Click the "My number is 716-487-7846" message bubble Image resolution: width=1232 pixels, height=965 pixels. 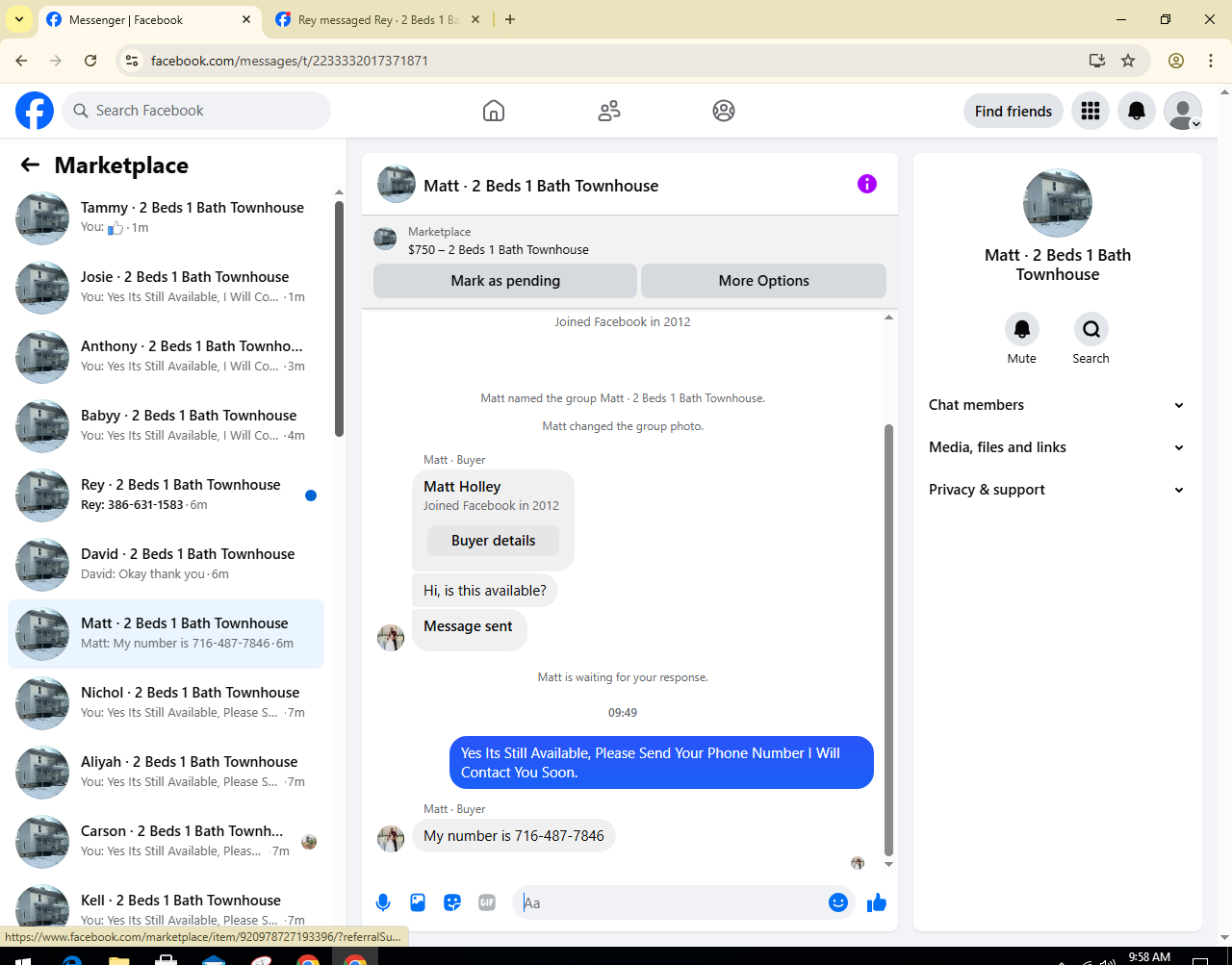[514, 836]
